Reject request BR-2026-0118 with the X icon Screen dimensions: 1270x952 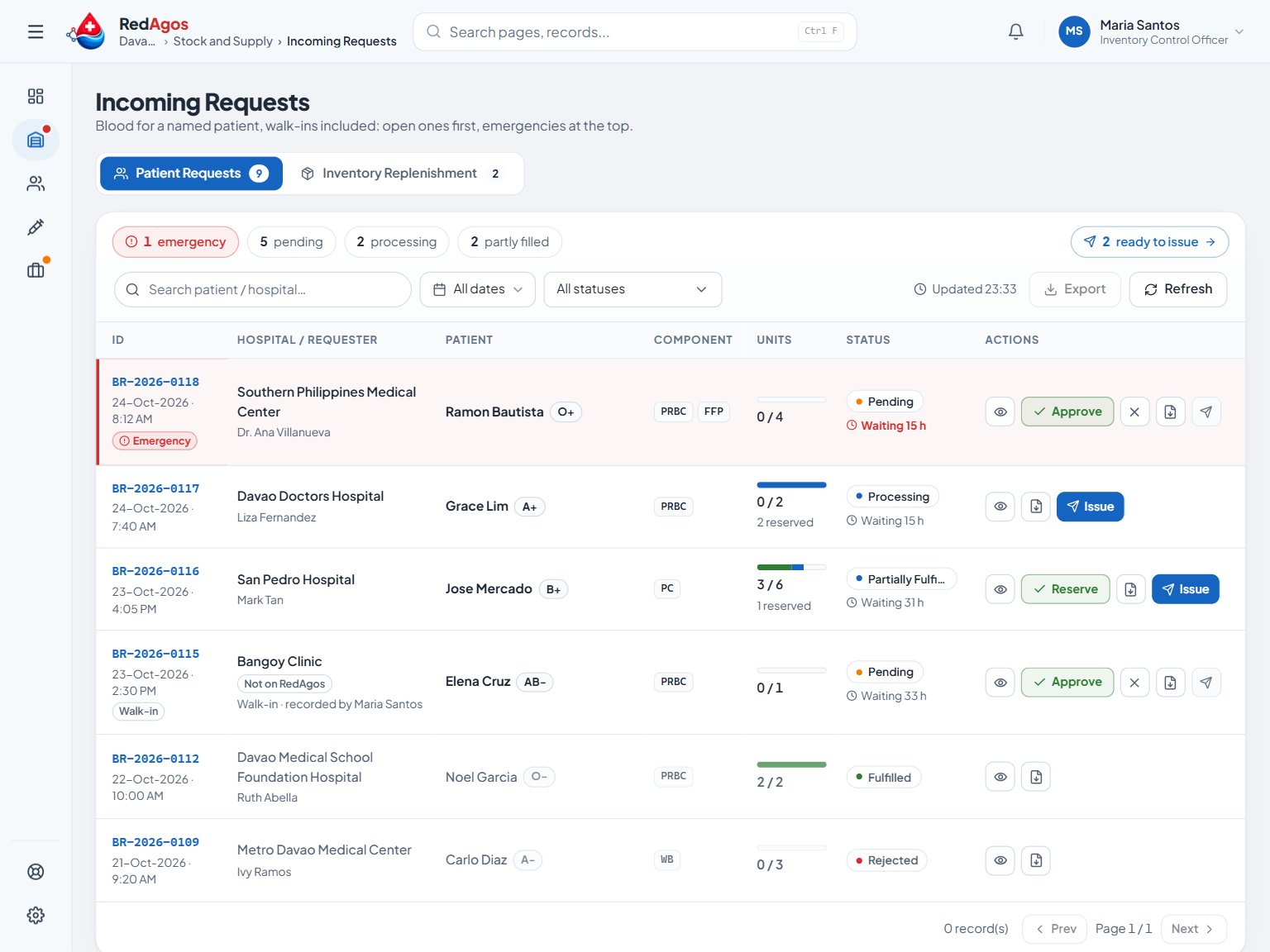(1134, 412)
